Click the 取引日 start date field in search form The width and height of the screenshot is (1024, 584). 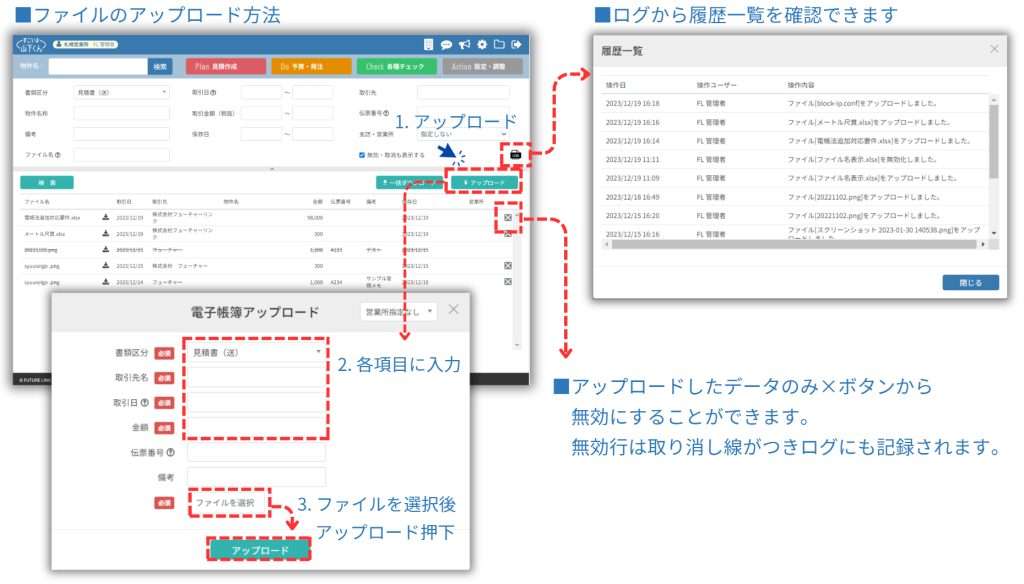coord(261,93)
